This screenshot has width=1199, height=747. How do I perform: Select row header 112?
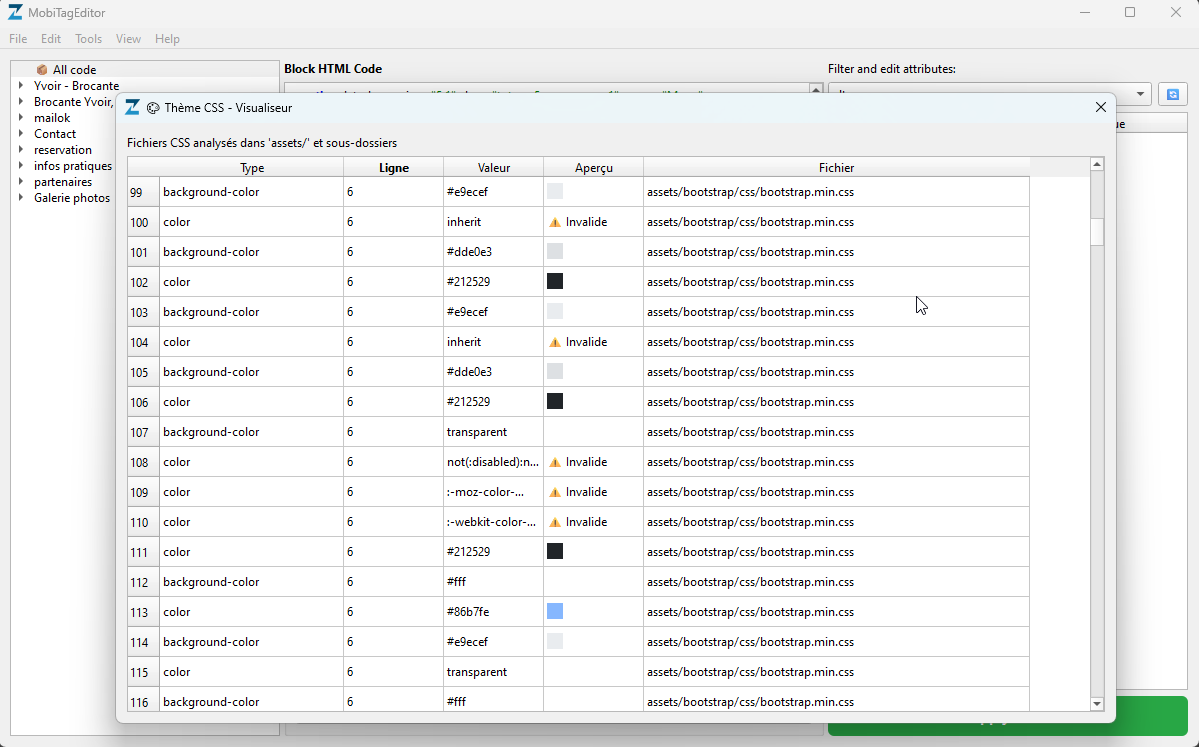tap(143, 582)
